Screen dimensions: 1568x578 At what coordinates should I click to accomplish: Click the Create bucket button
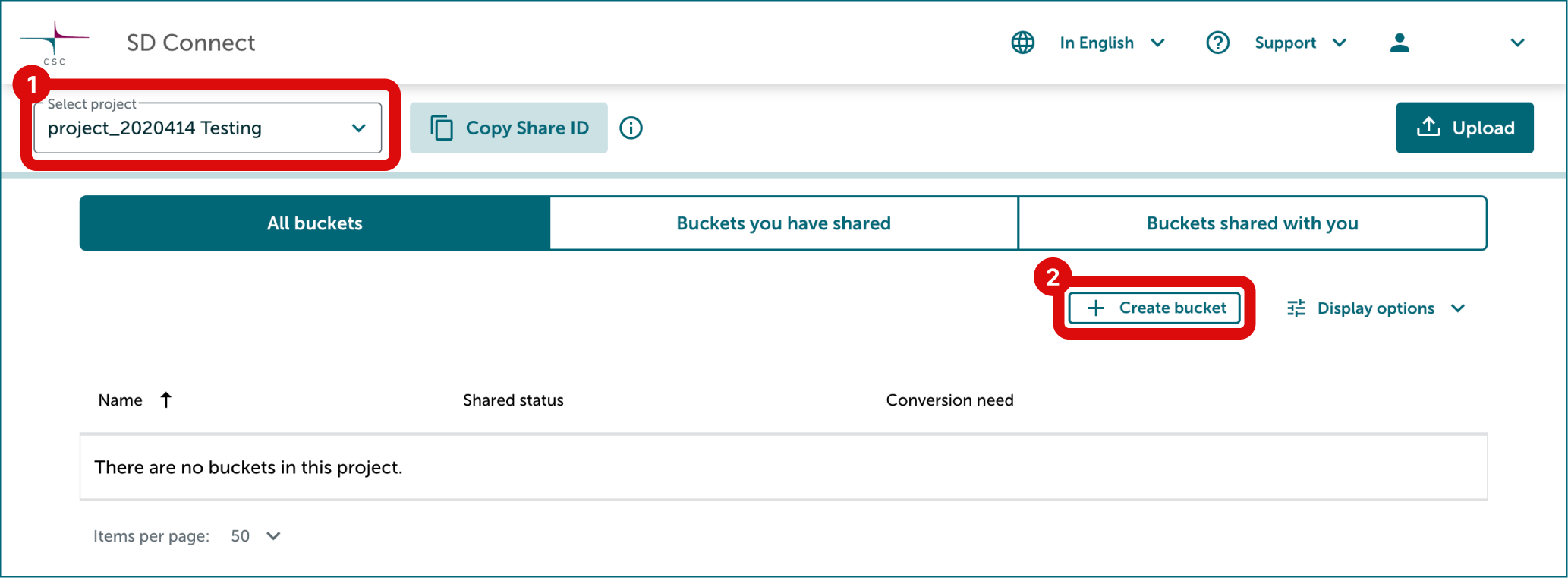point(1154,308)
